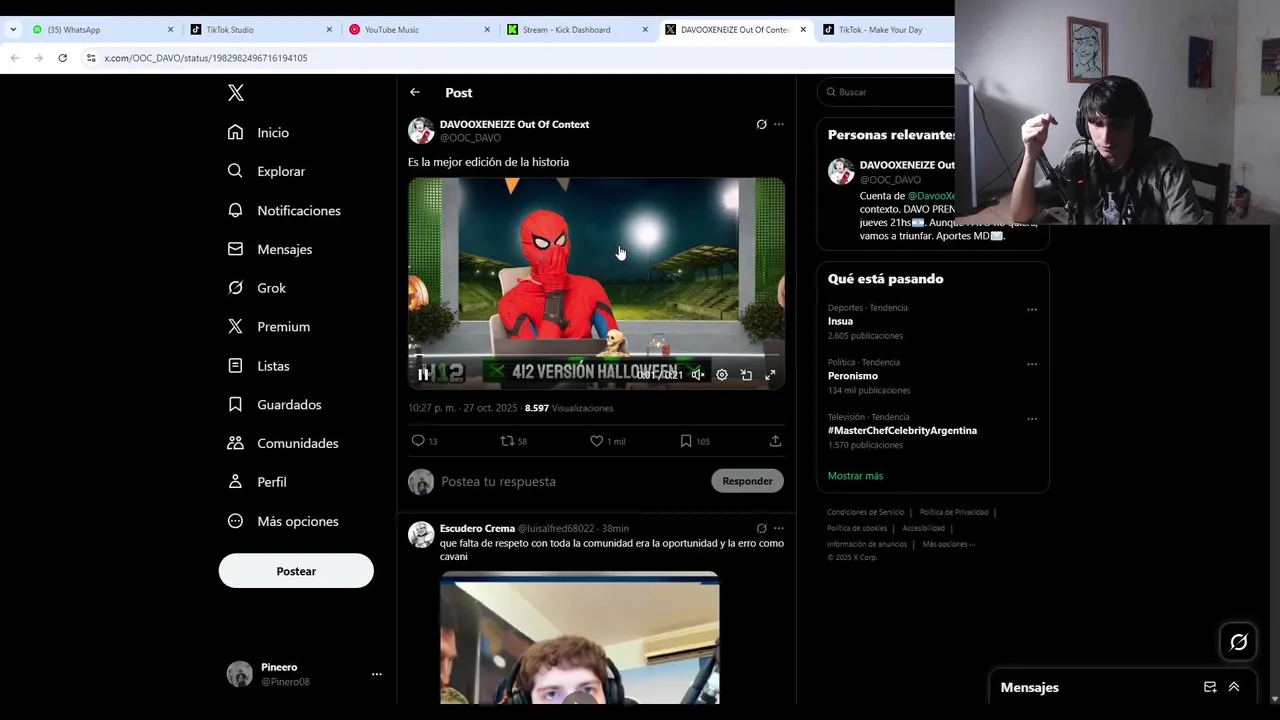Screen dimensions: 1280x720
Task: Open Mensajes in the sidebar
Action: (271, 249)
